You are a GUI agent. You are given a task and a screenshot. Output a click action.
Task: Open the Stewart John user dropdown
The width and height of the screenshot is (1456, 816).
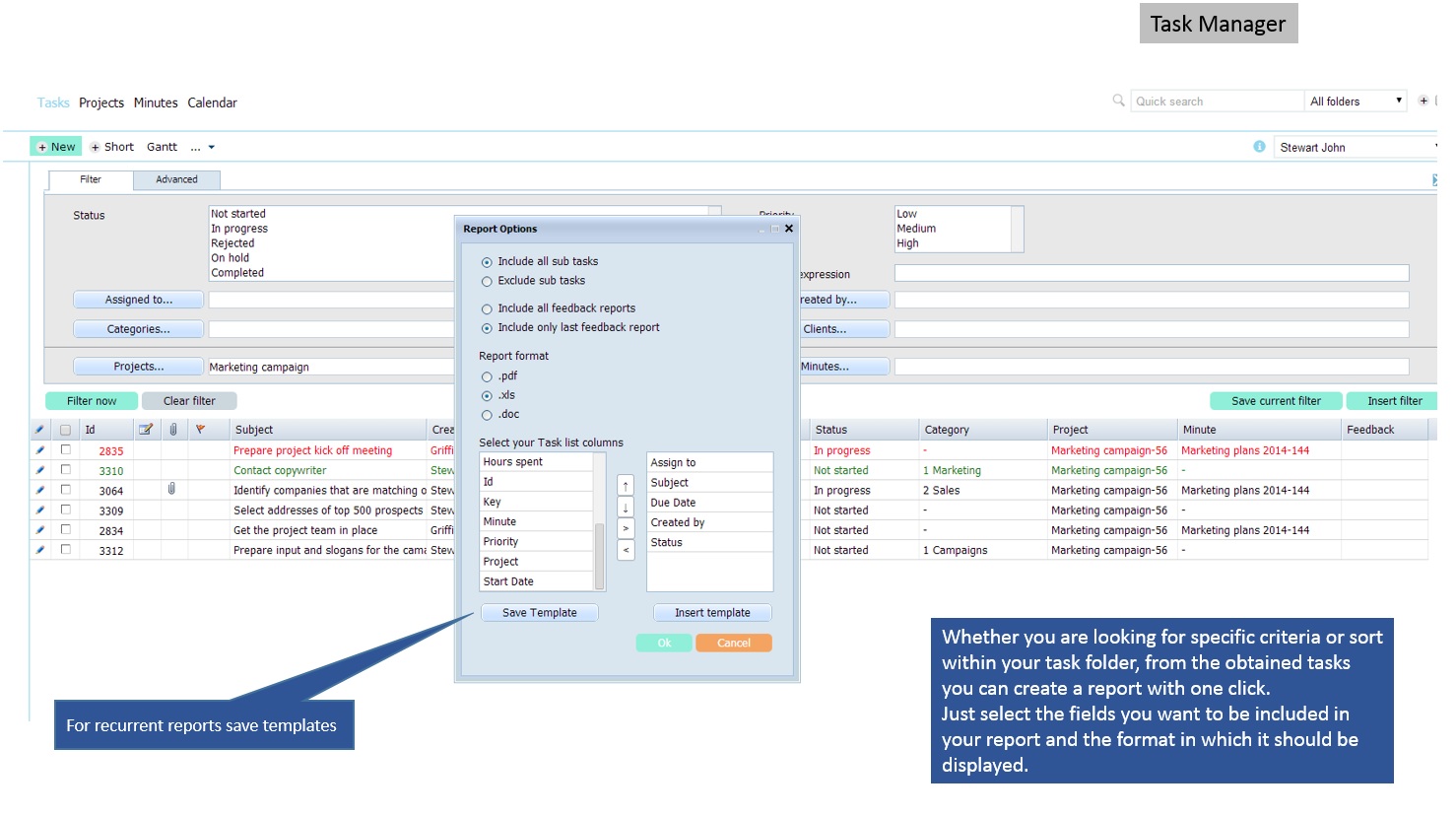pos(1357,148)
